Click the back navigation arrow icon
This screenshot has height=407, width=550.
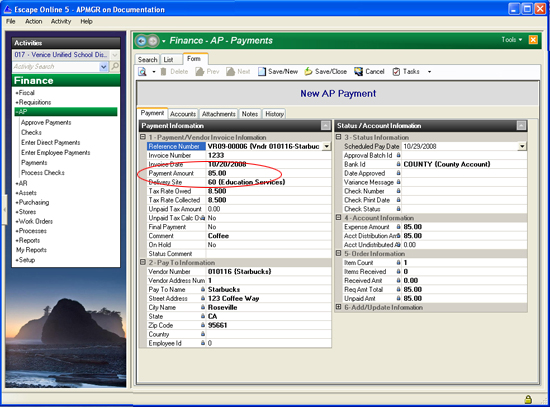click(x=141, y=41)
